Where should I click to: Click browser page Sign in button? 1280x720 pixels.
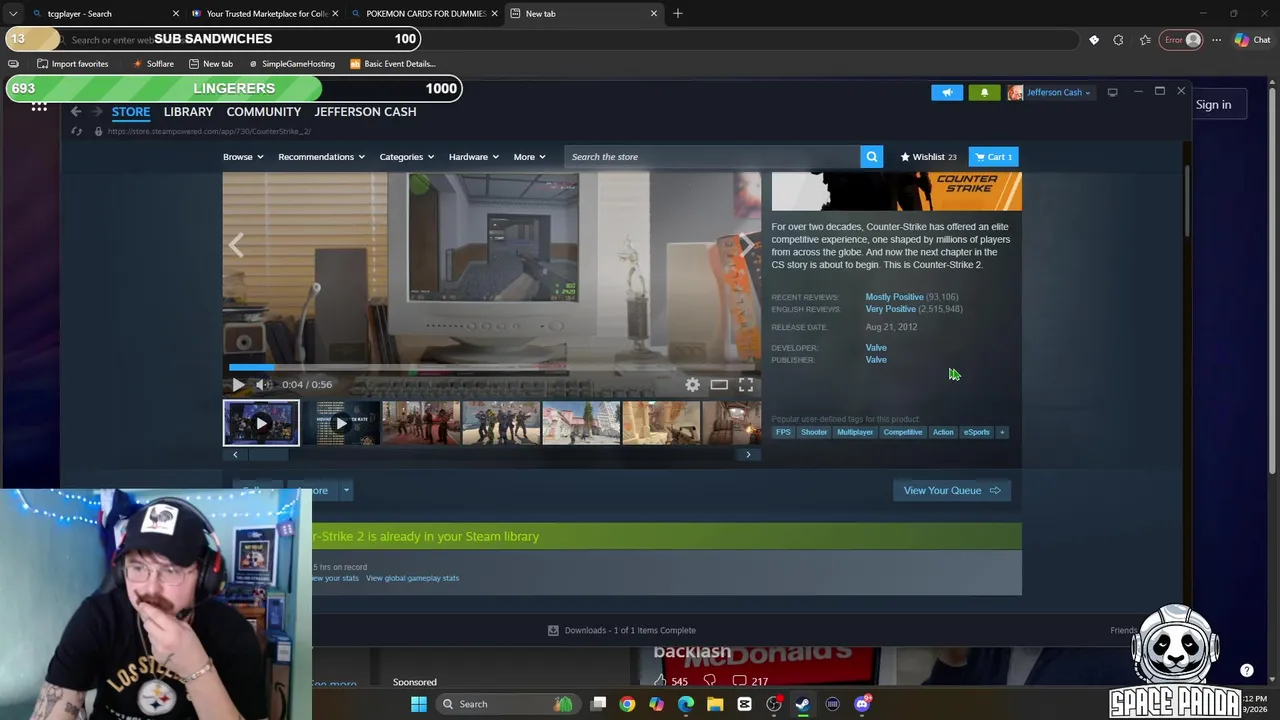pyautogui.click(x=1213, y=105)
